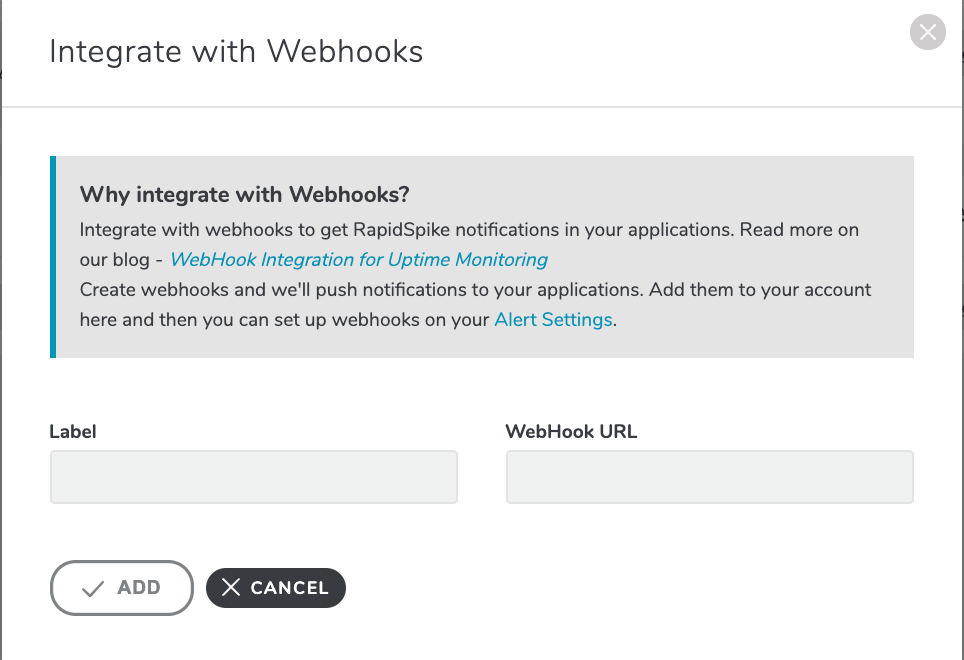964x660 pixels.
Task: Add the new webhook
Action: 122,587
